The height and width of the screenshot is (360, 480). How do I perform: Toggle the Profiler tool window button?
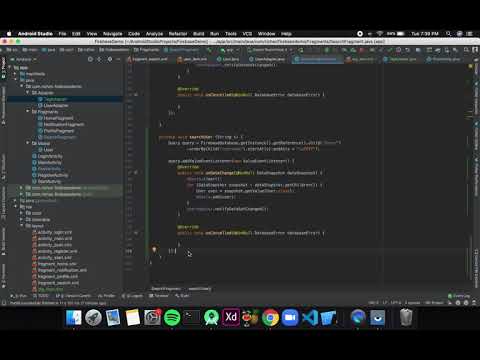tap(106, 296)
